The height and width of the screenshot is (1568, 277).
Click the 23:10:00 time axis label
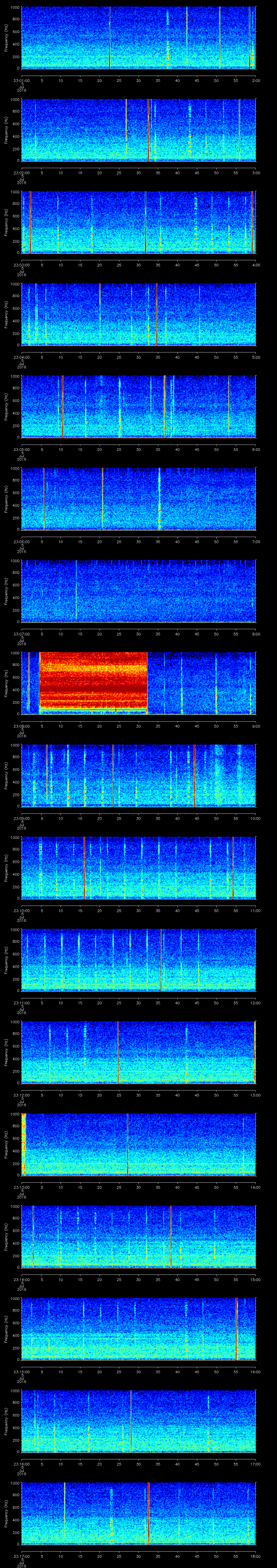(x=21, y=910)
